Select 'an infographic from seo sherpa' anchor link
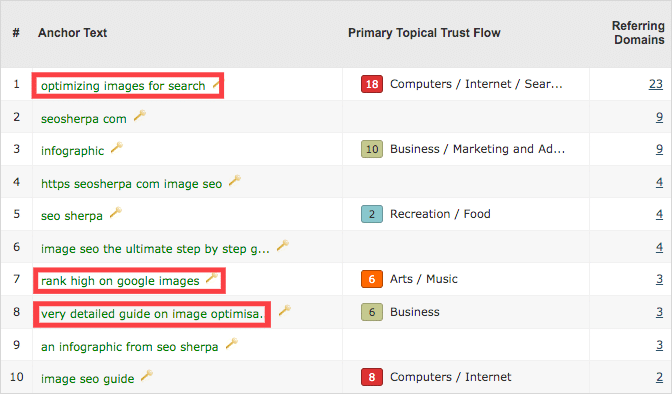Image resolution: width=672 pixels, height=394 pixels. pos(129,346)
